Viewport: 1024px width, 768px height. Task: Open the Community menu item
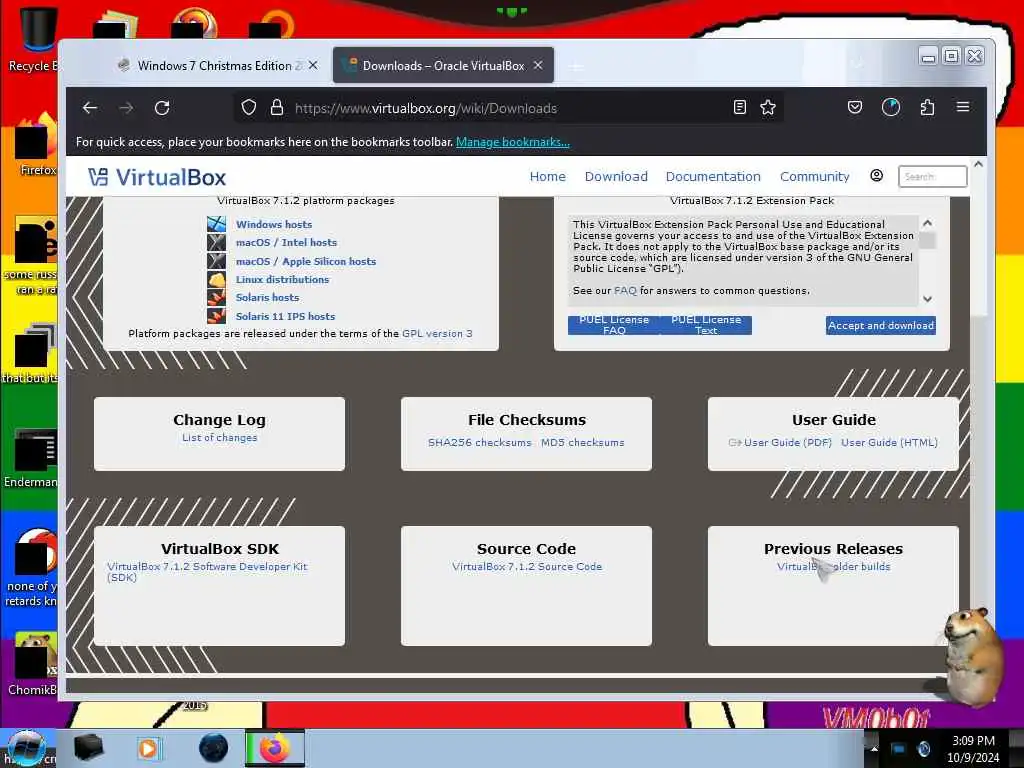click(x=814, y=176)
